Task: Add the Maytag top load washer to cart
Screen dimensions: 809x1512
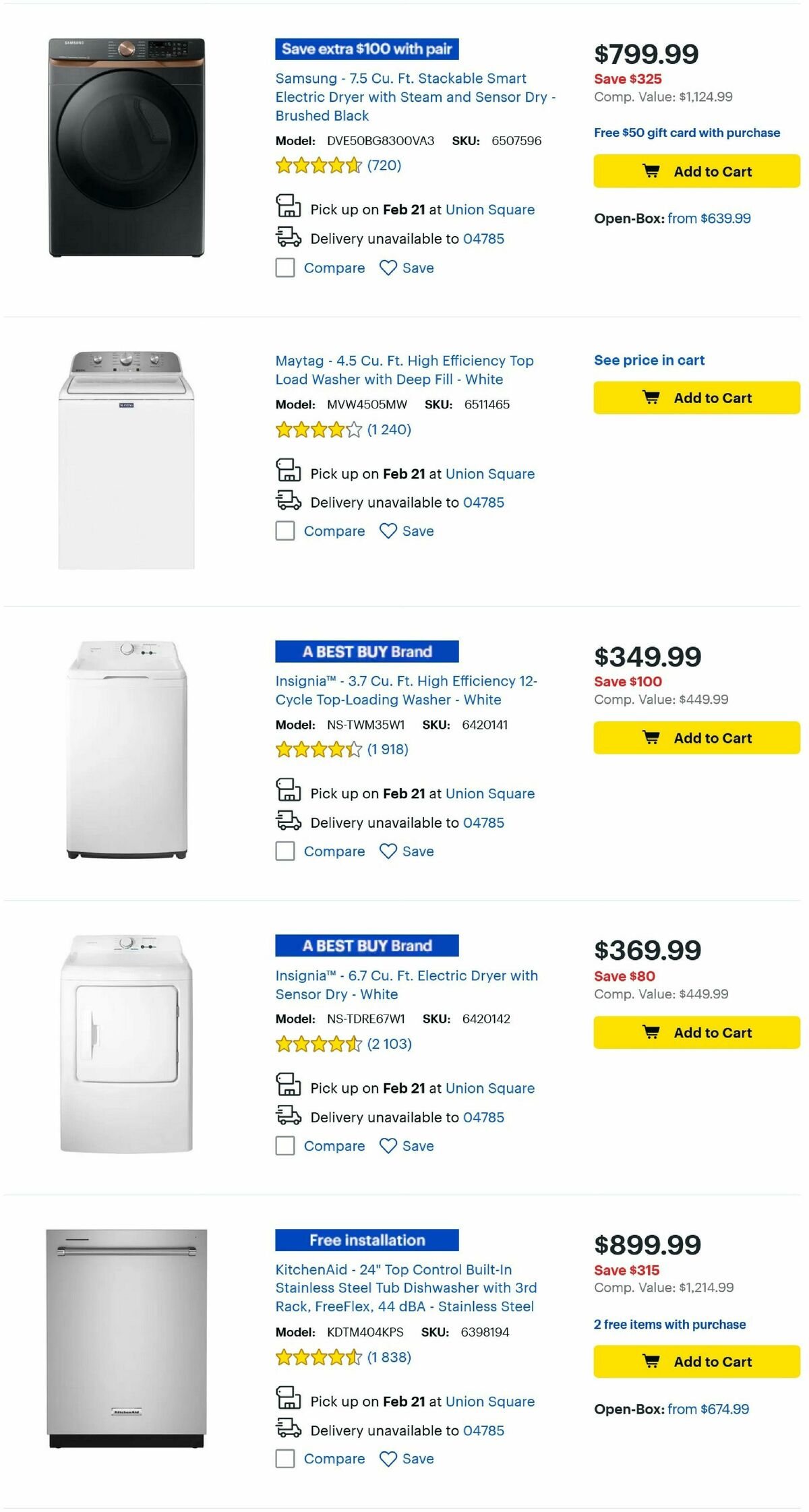Action: [x=695, y=397]
